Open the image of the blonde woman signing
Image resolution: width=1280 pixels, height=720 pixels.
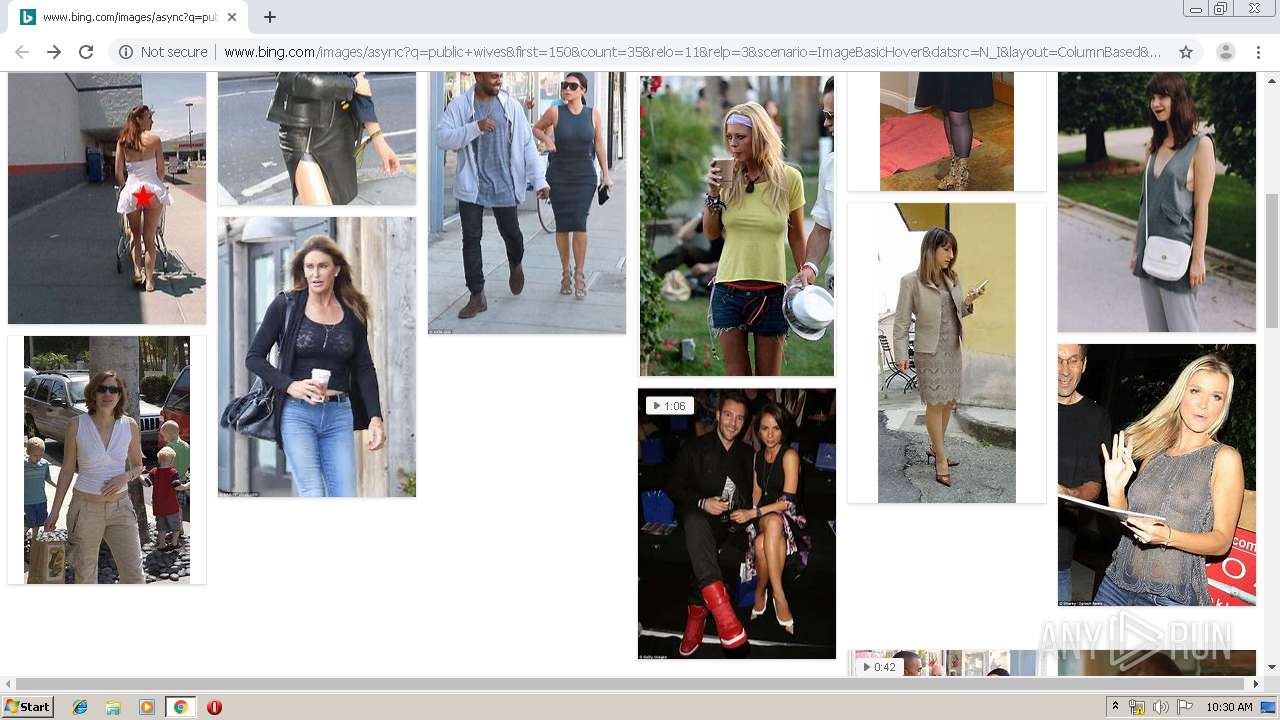(1157, 475)
